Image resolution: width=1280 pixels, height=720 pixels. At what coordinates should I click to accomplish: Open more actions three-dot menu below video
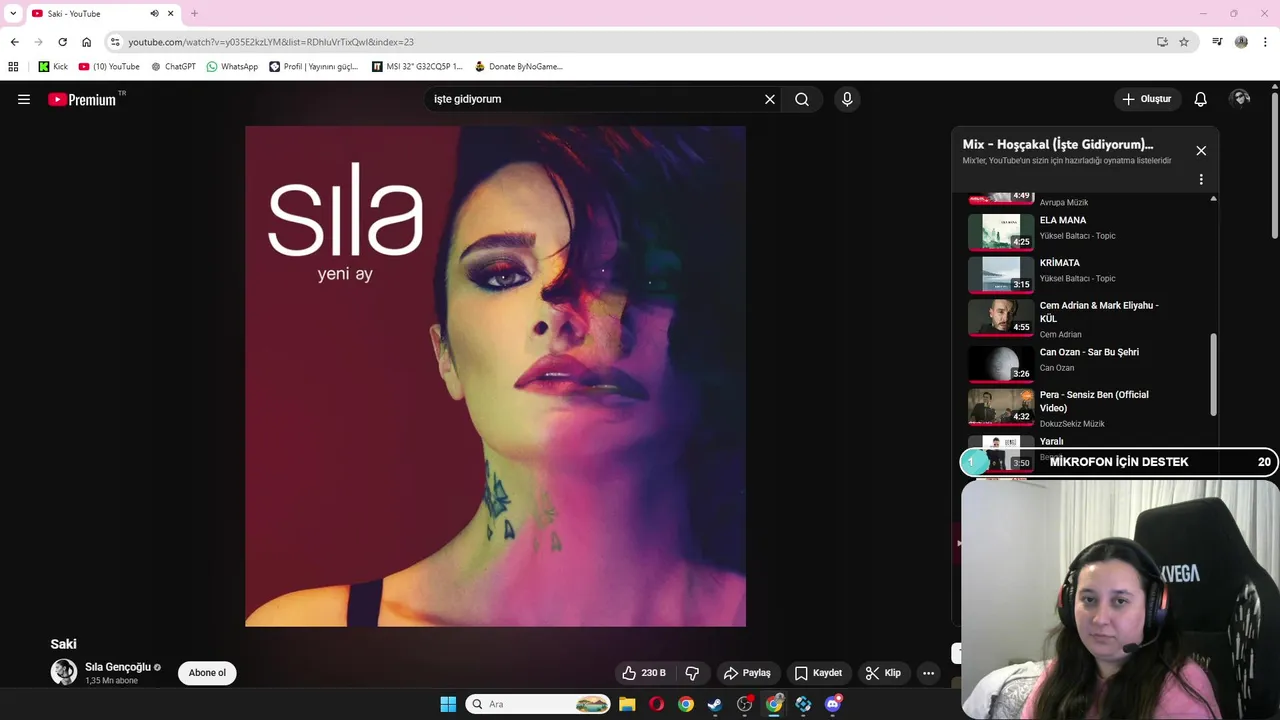928,673
